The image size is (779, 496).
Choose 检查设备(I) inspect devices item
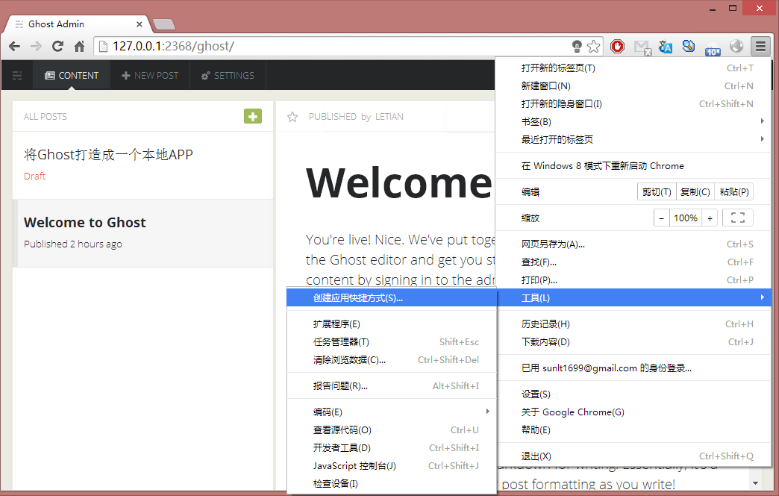[x=391, y=484]
